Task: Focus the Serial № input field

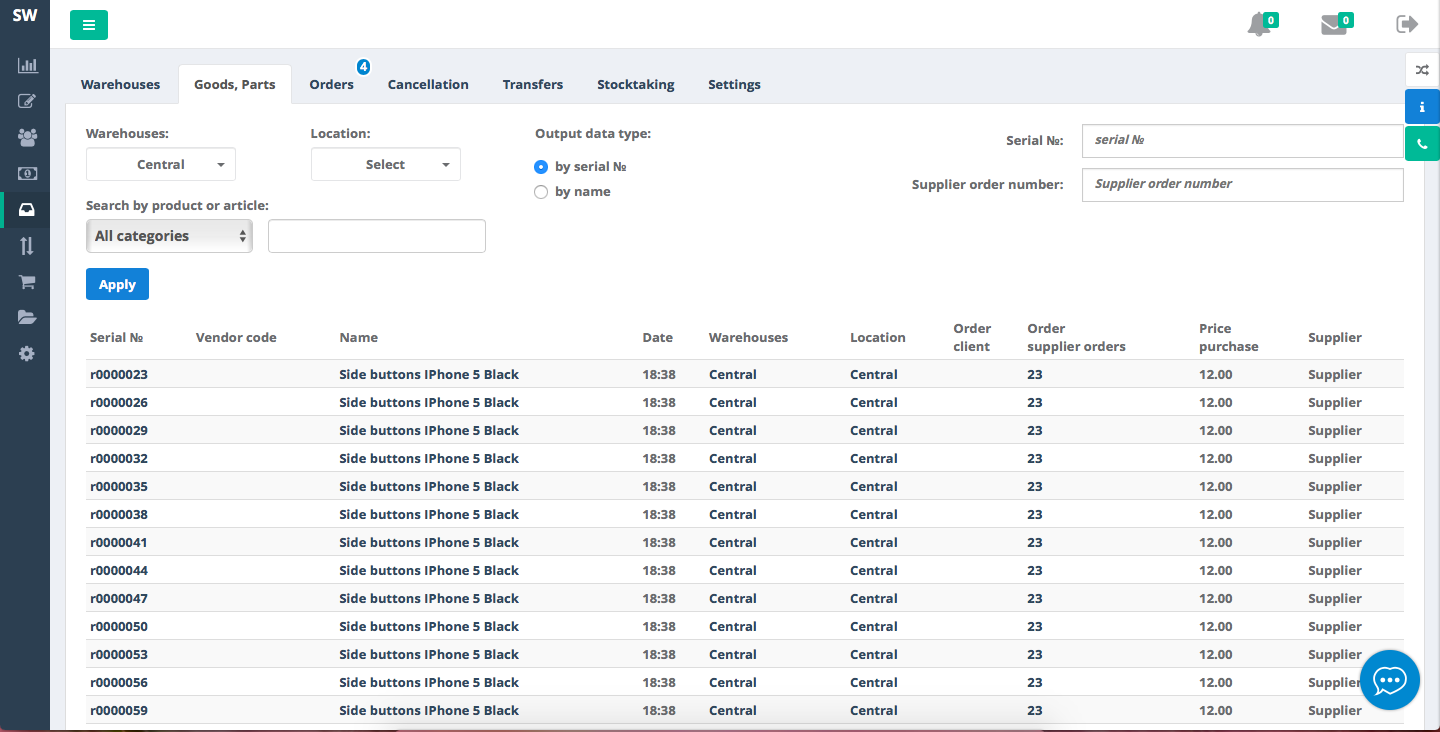Action: tap(1243, 141)
